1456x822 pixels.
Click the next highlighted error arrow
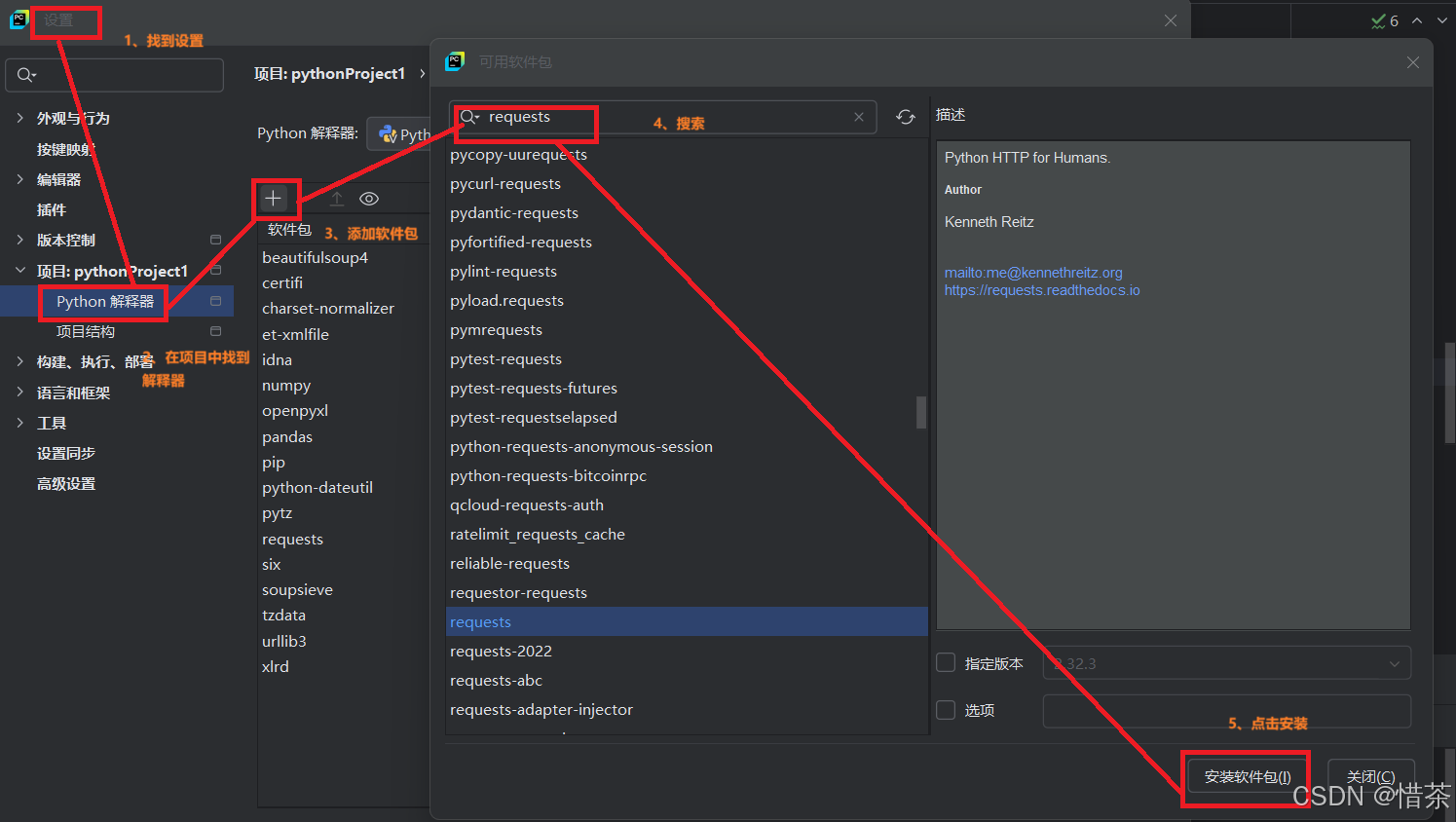click(x=1442, y=20)
